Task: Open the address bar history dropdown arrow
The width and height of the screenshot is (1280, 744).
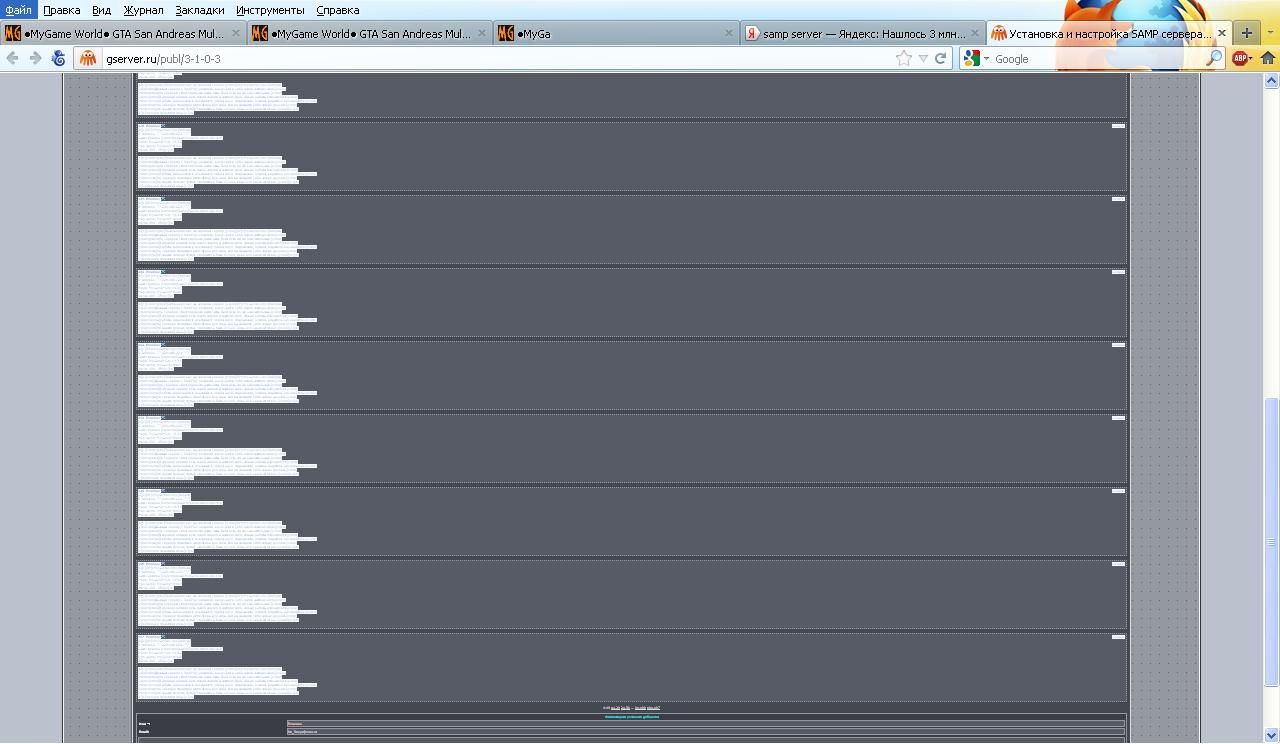Action: (923, 59)
